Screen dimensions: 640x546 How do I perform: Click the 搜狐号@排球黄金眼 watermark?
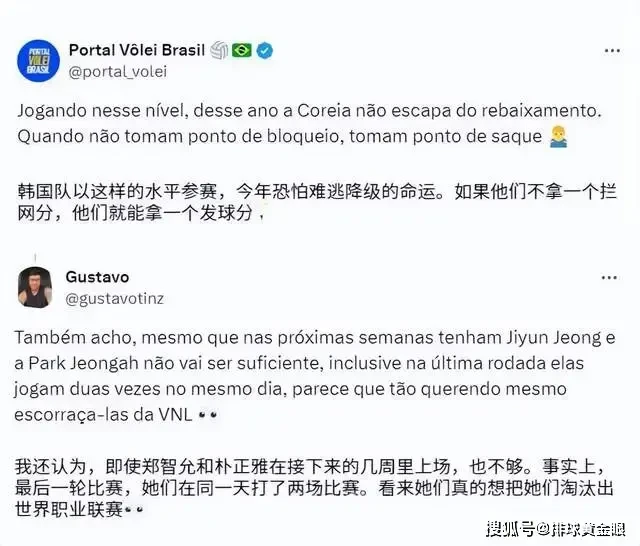coord(556,529)
